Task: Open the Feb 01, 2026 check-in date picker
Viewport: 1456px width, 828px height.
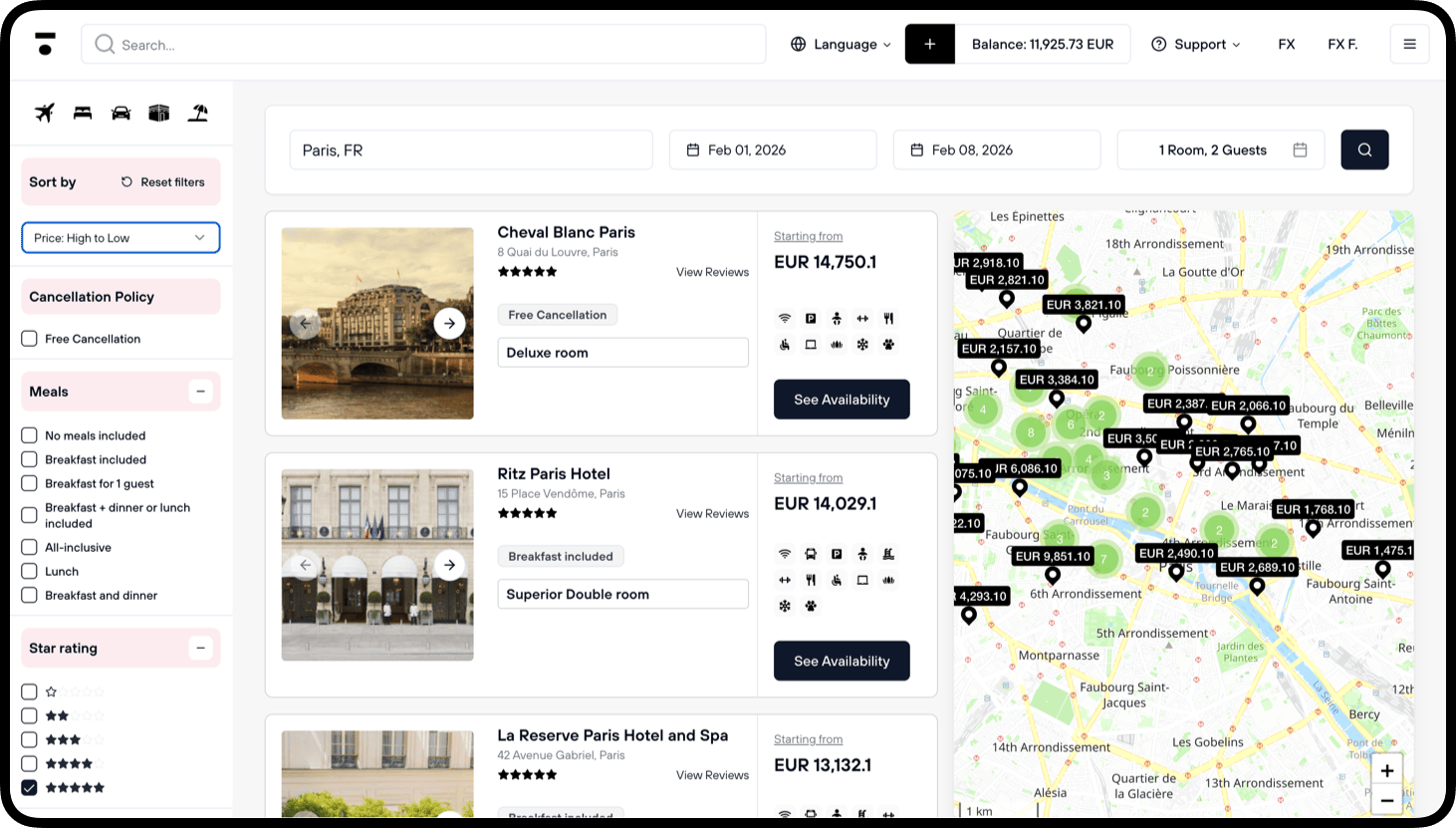Action: (773, 149)
